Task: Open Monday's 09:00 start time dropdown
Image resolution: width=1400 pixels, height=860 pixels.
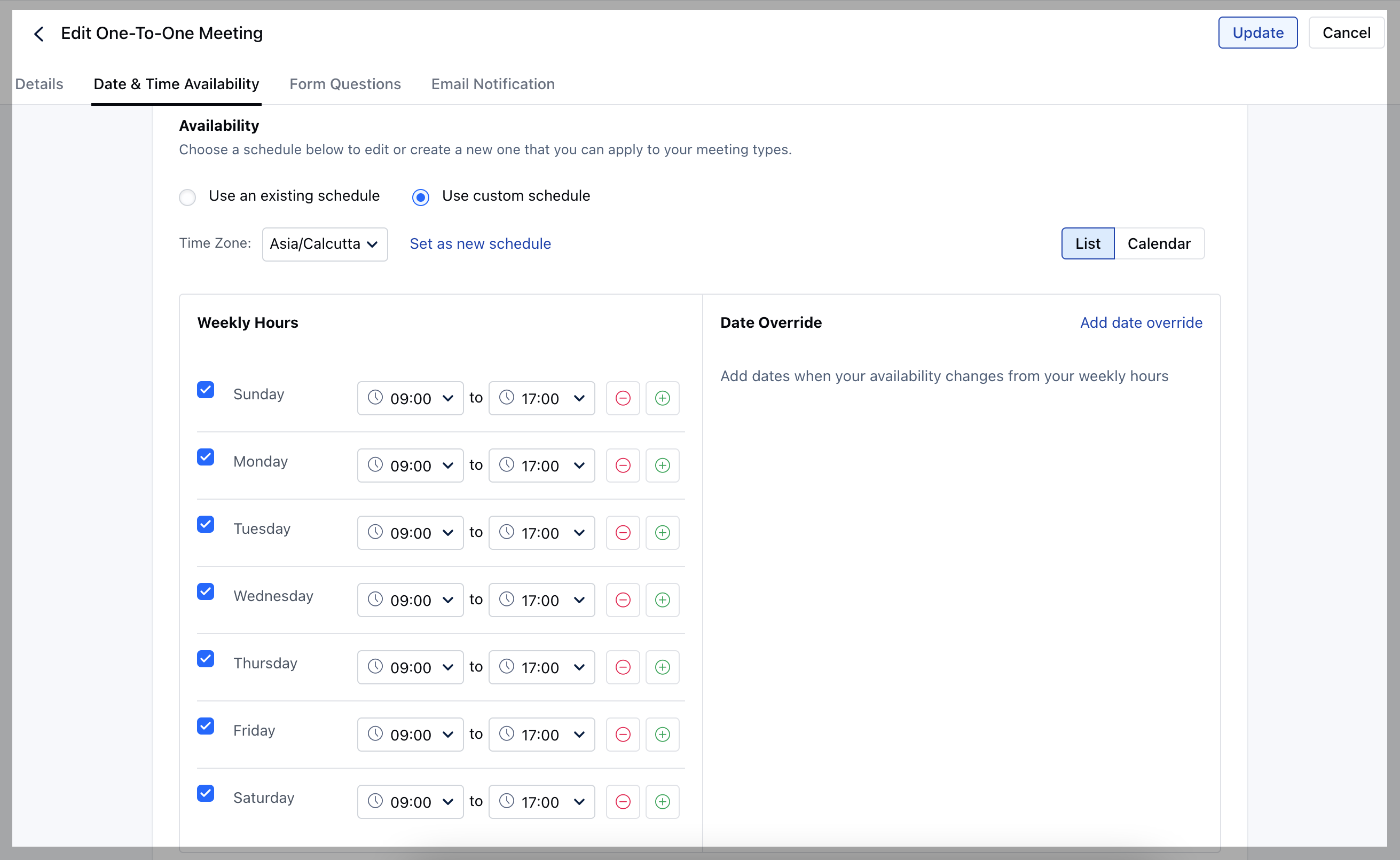Action: 410,465
